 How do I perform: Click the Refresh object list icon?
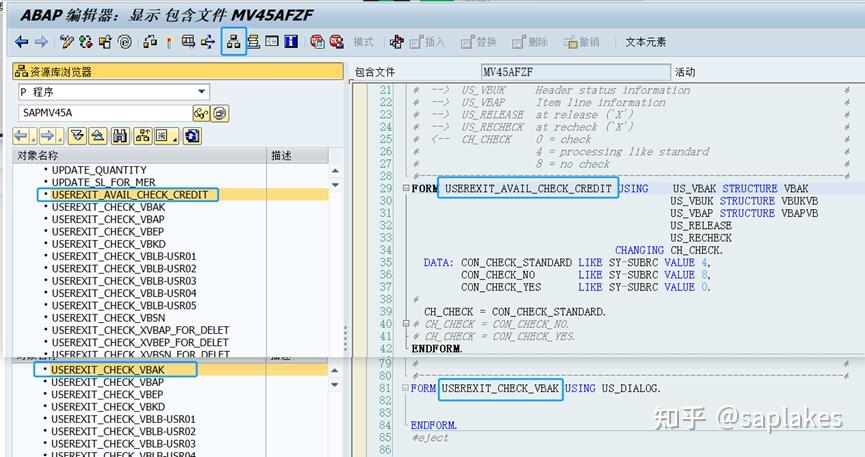point(193,136)
